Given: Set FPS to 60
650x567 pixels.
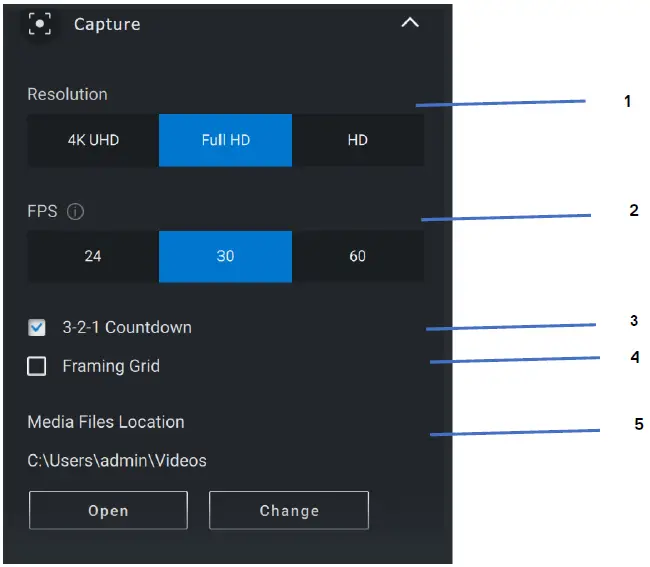Looking at the screenshot, I should [x=358, y=256].
